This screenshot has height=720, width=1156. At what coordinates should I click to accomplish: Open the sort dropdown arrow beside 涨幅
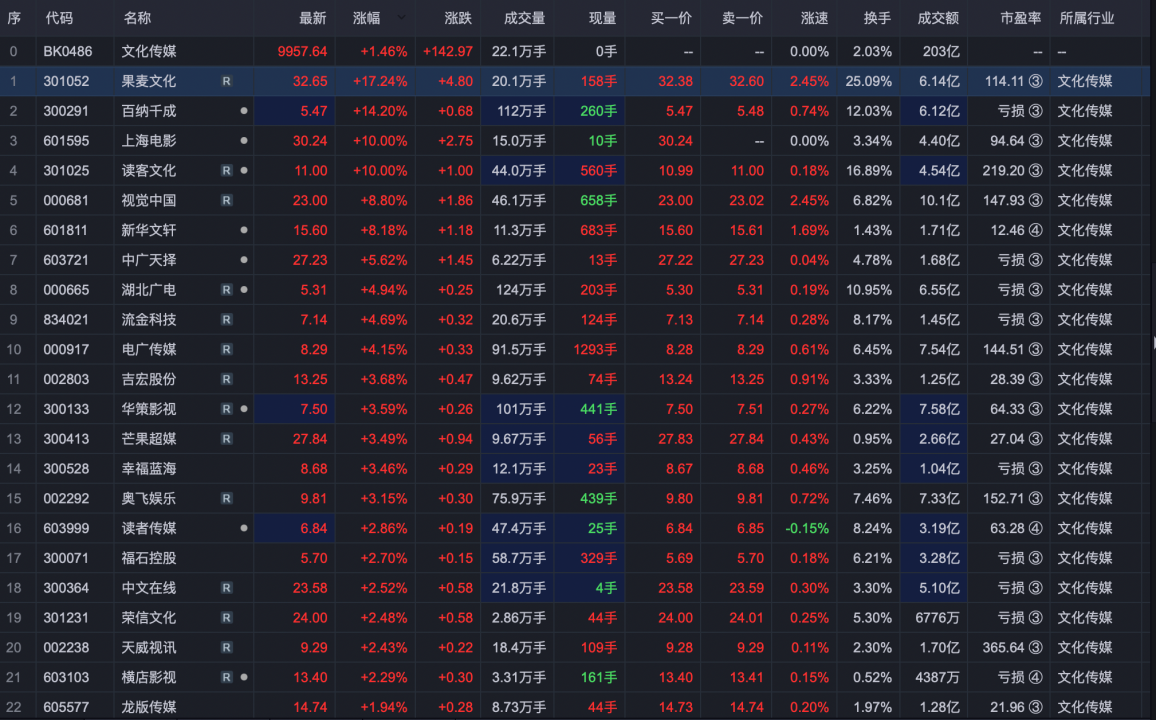click(401, 18)
